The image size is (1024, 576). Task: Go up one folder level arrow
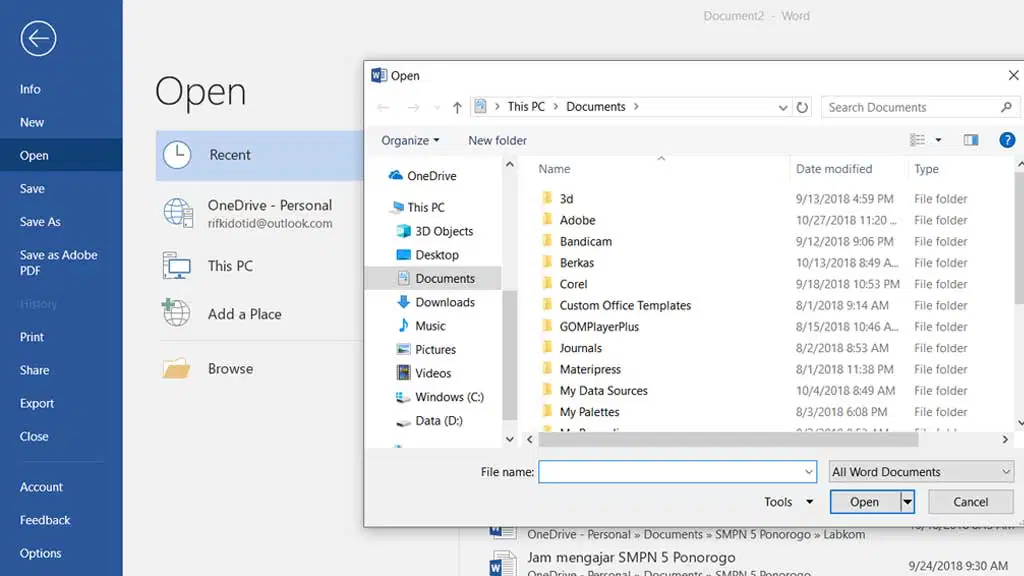click(x=457, y=107)
